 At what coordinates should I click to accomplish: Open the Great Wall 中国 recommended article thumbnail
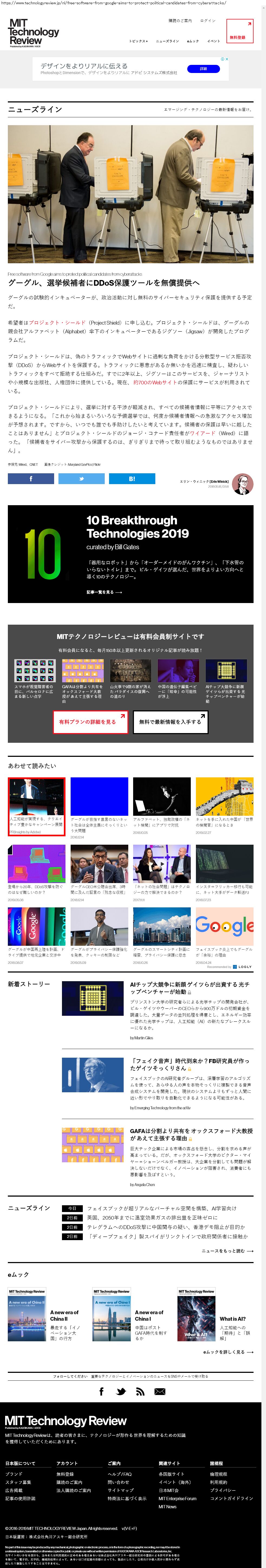[224, 796]
